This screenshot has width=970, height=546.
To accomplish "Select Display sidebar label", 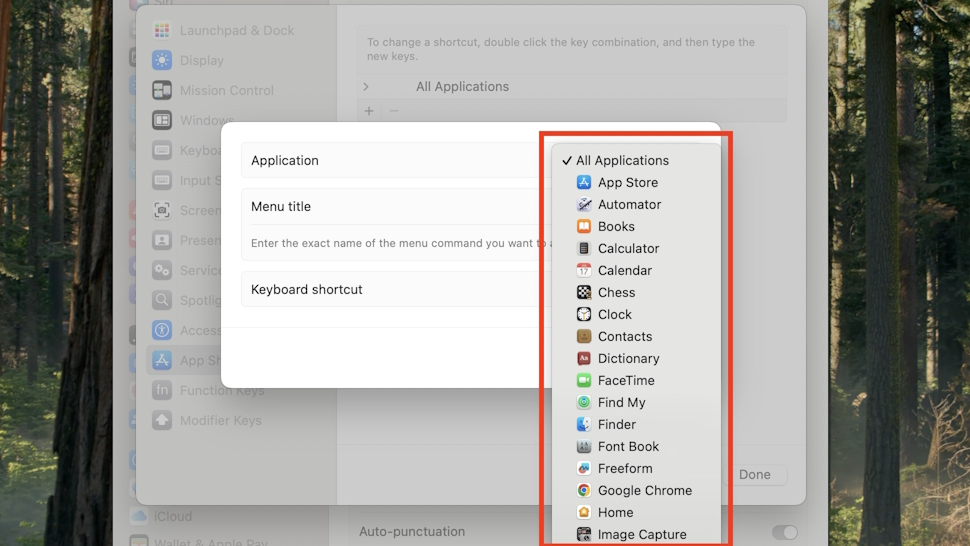I will pyautogui.click(x=202, y=61).
